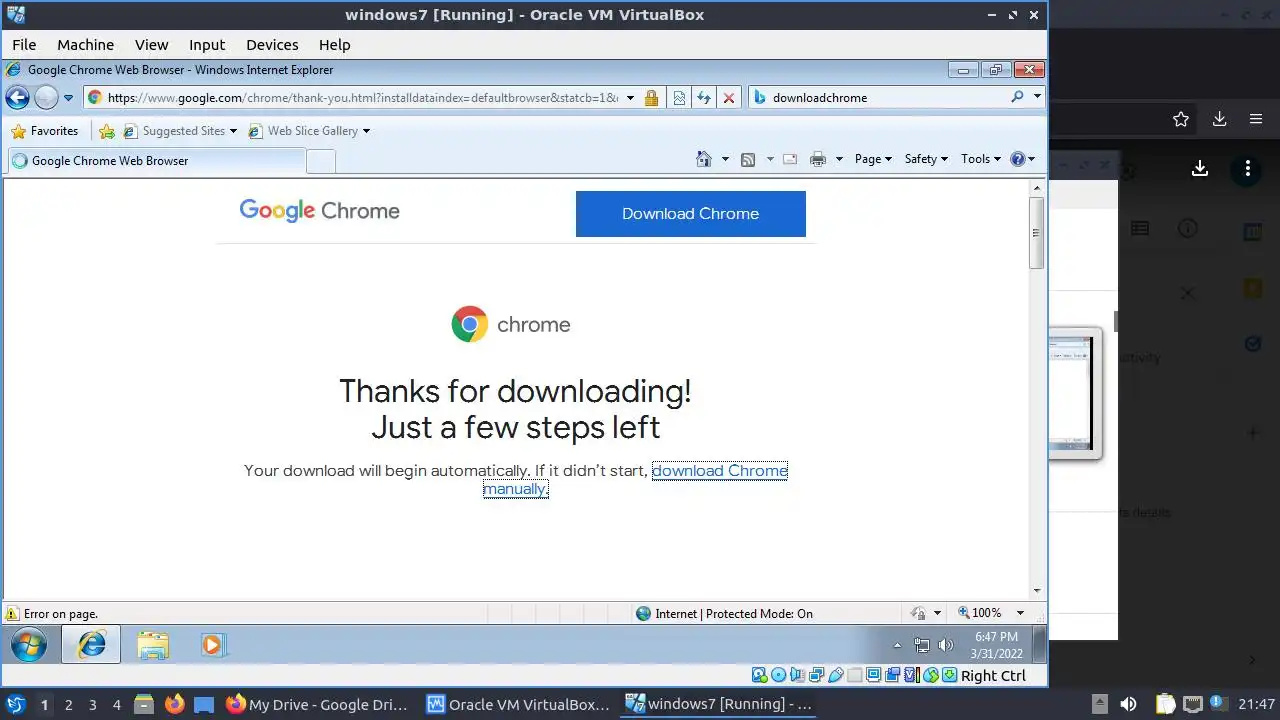The width and height of the screenshot is (1280, 720).
Task: Click the VirtualBox USB devices icon
Action: click(836, 675)
